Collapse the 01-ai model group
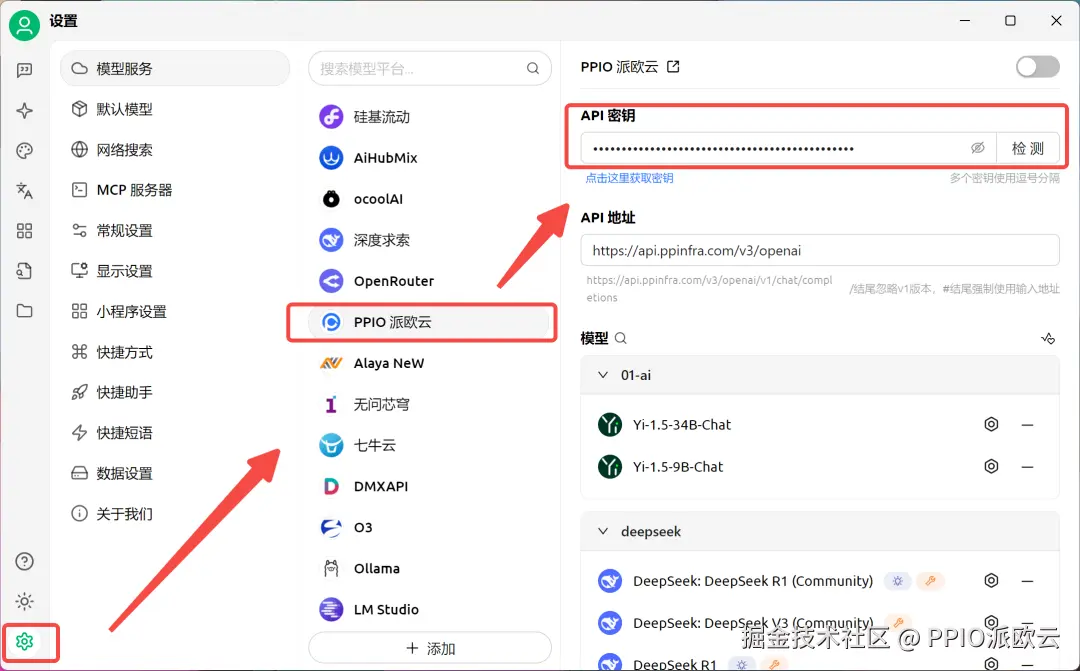 coord(603,375)
